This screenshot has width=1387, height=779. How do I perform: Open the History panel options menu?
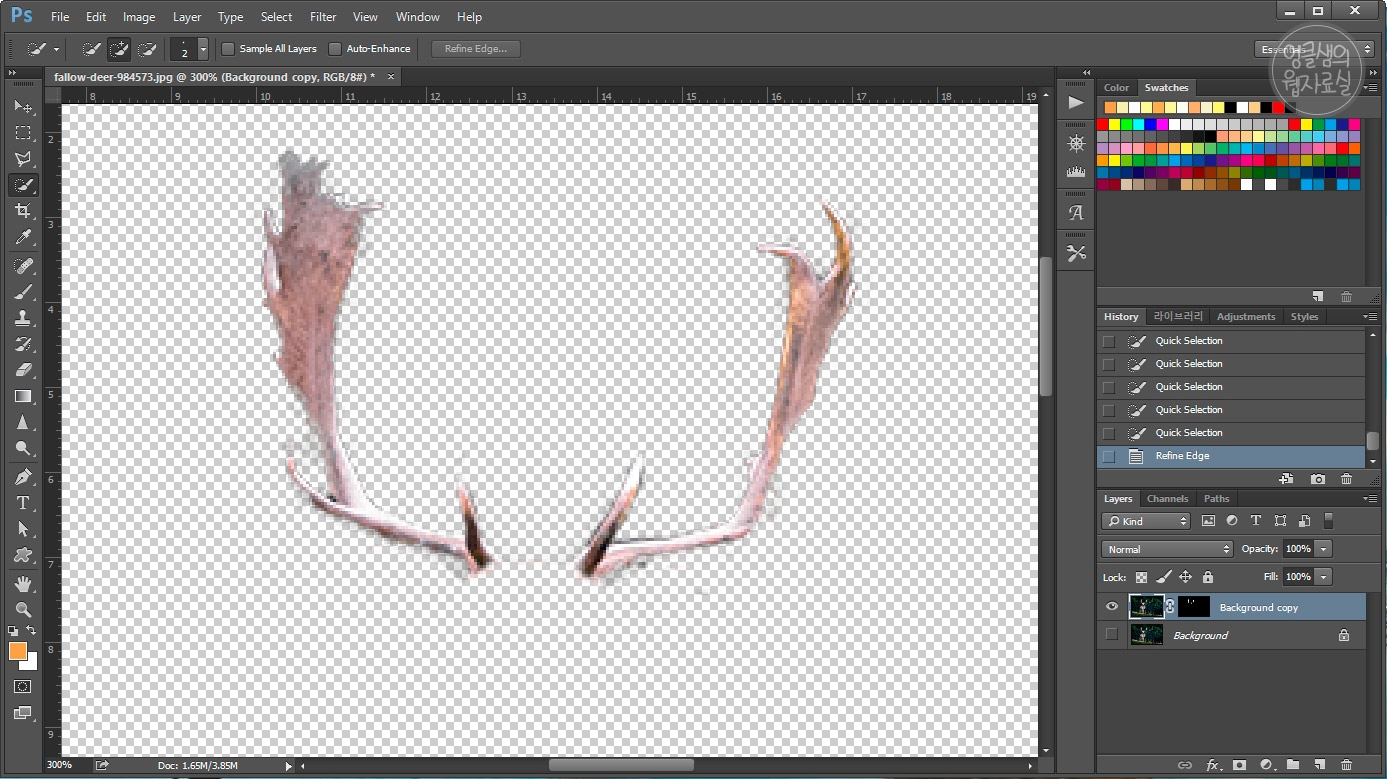1369,316
